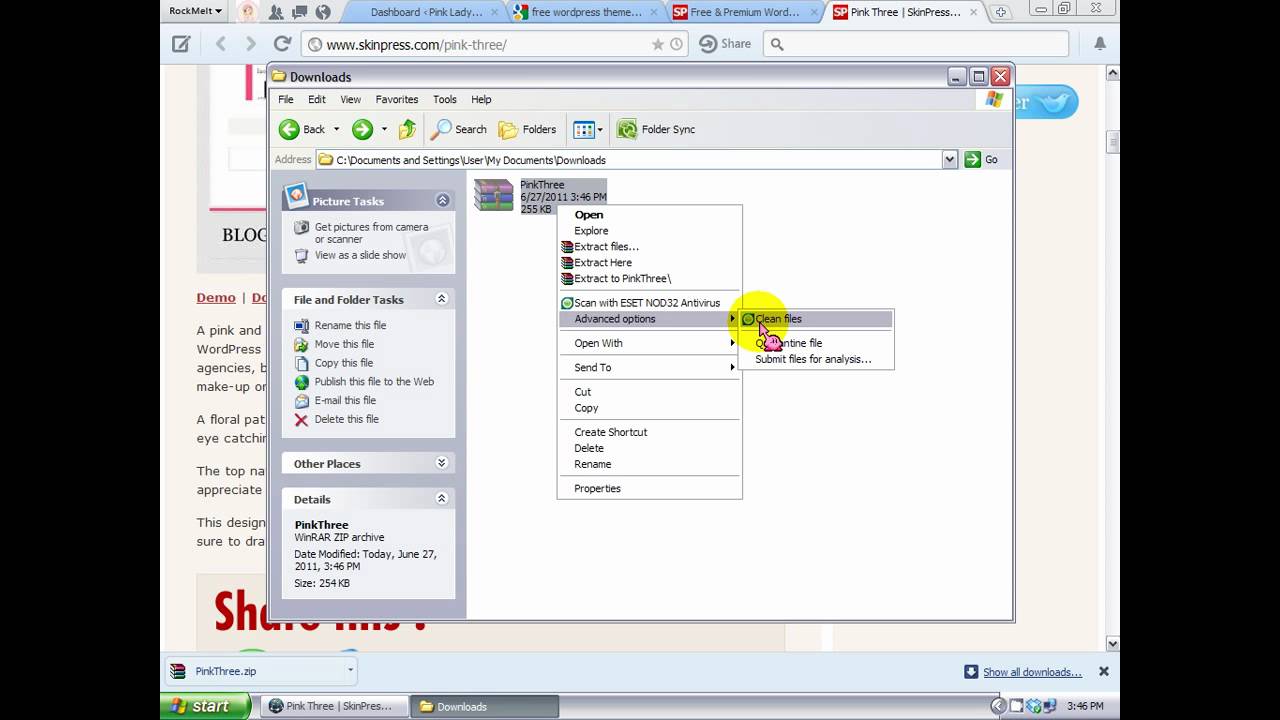This screenshot has width=1280, height=720.
Task: Click the Up folder icon in toolbar
Action: click(x=407, y=129)
